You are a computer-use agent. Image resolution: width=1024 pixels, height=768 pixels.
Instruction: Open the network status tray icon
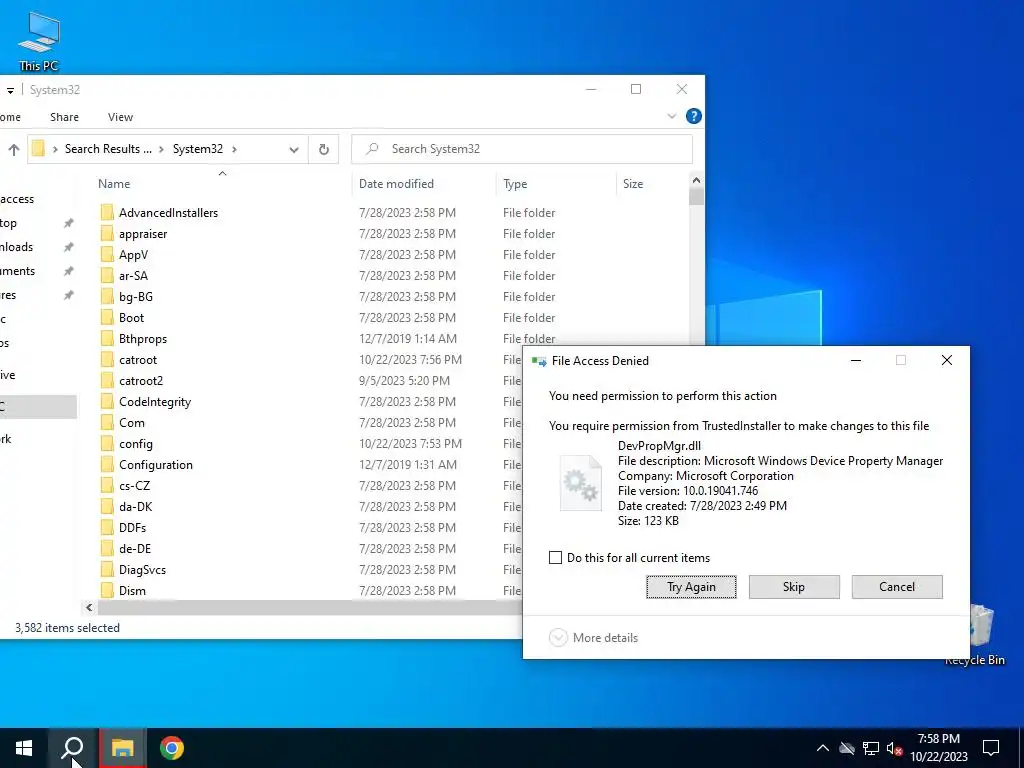(871, 748)
